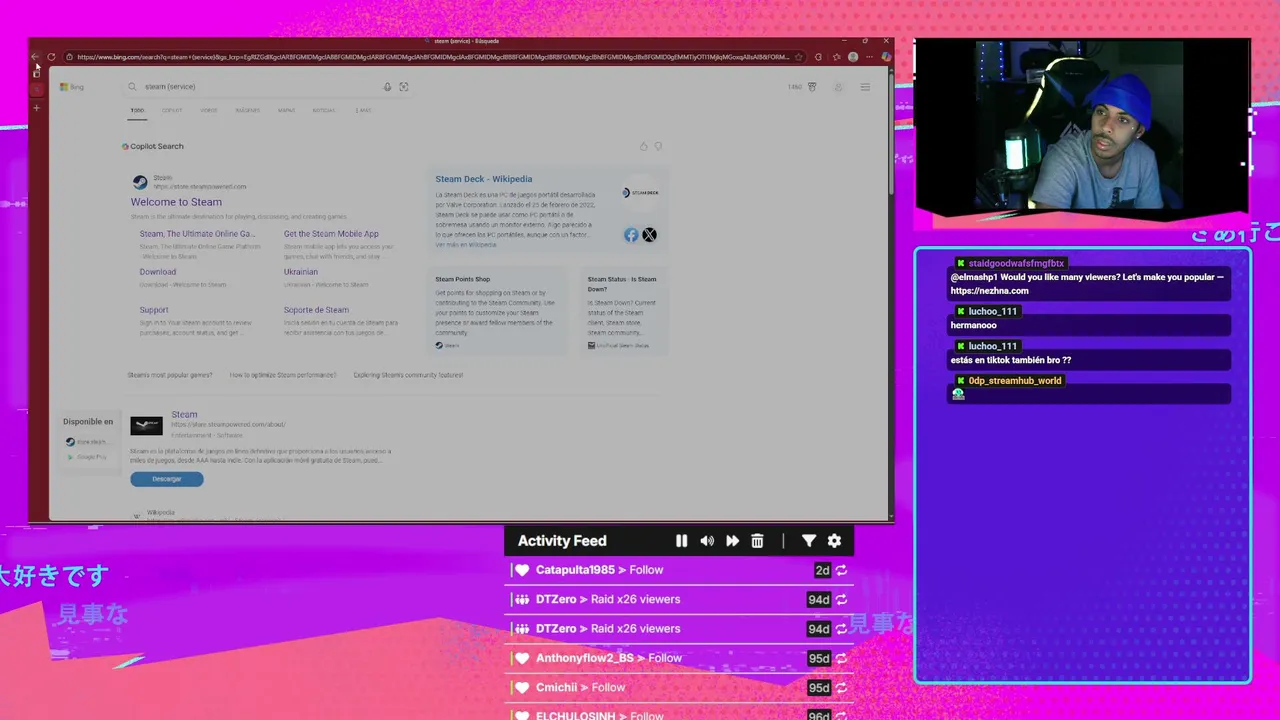Viewport: 1280px width, 720px height.
Task: Open Bing Rewards points medal icon
Action: 812,87
